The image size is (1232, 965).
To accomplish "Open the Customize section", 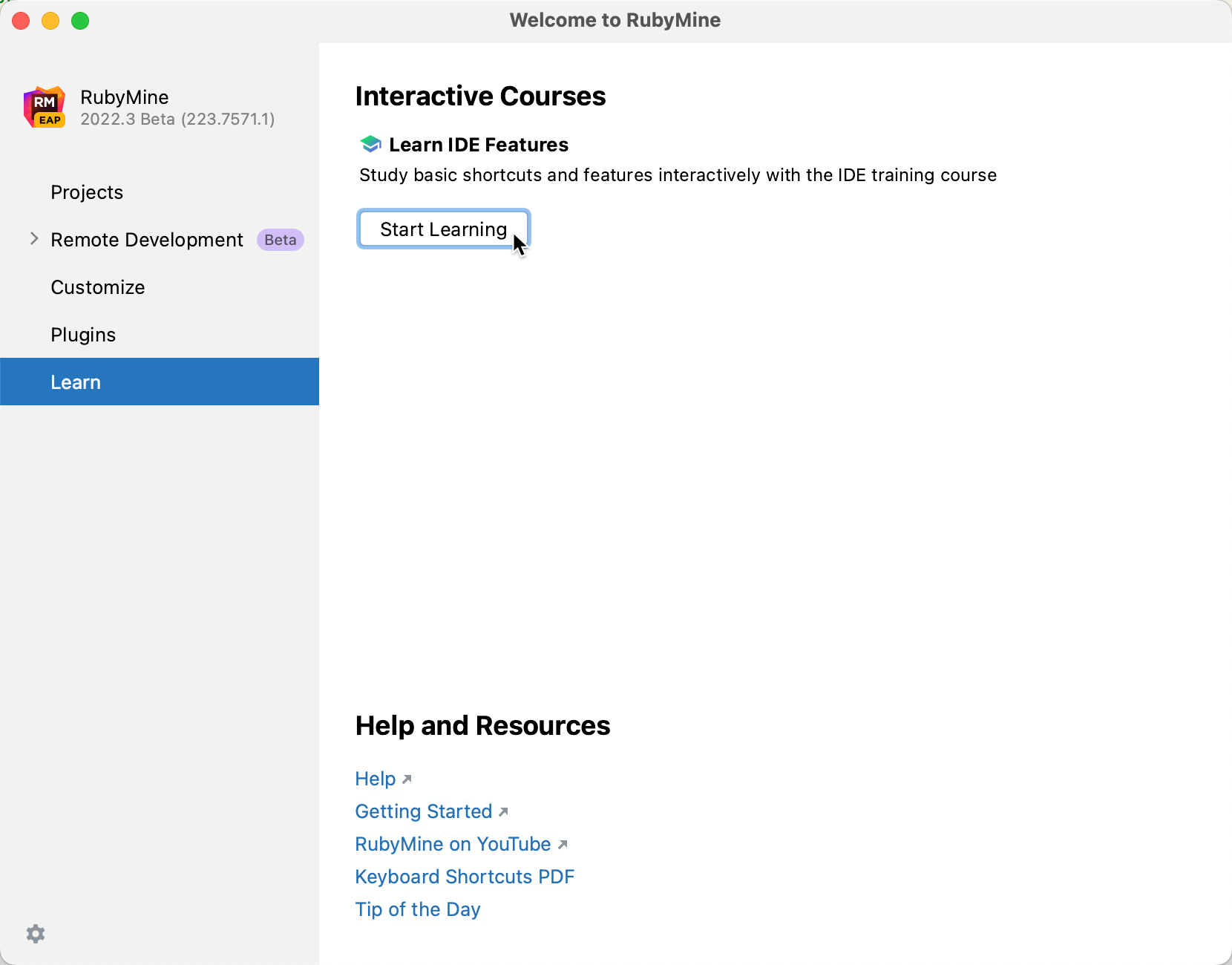I will (x=97, y=287).
